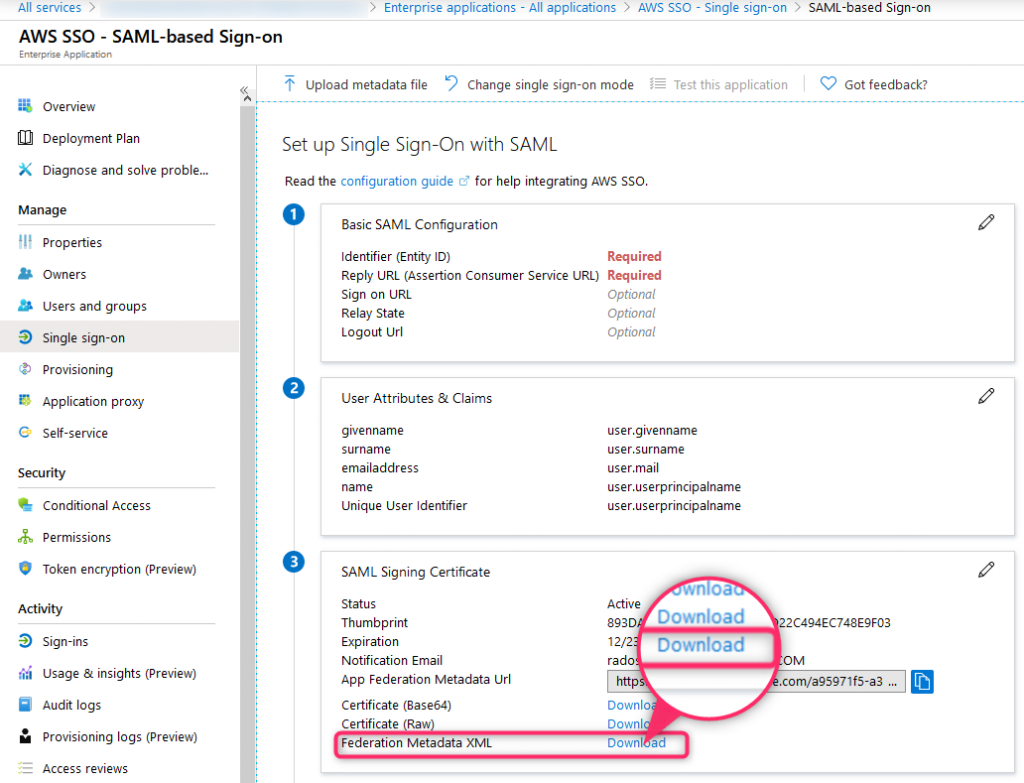The image size is (1024, 783).
Task: Edit Basic SAML Configuration with pencil icon
Action: 986,222
